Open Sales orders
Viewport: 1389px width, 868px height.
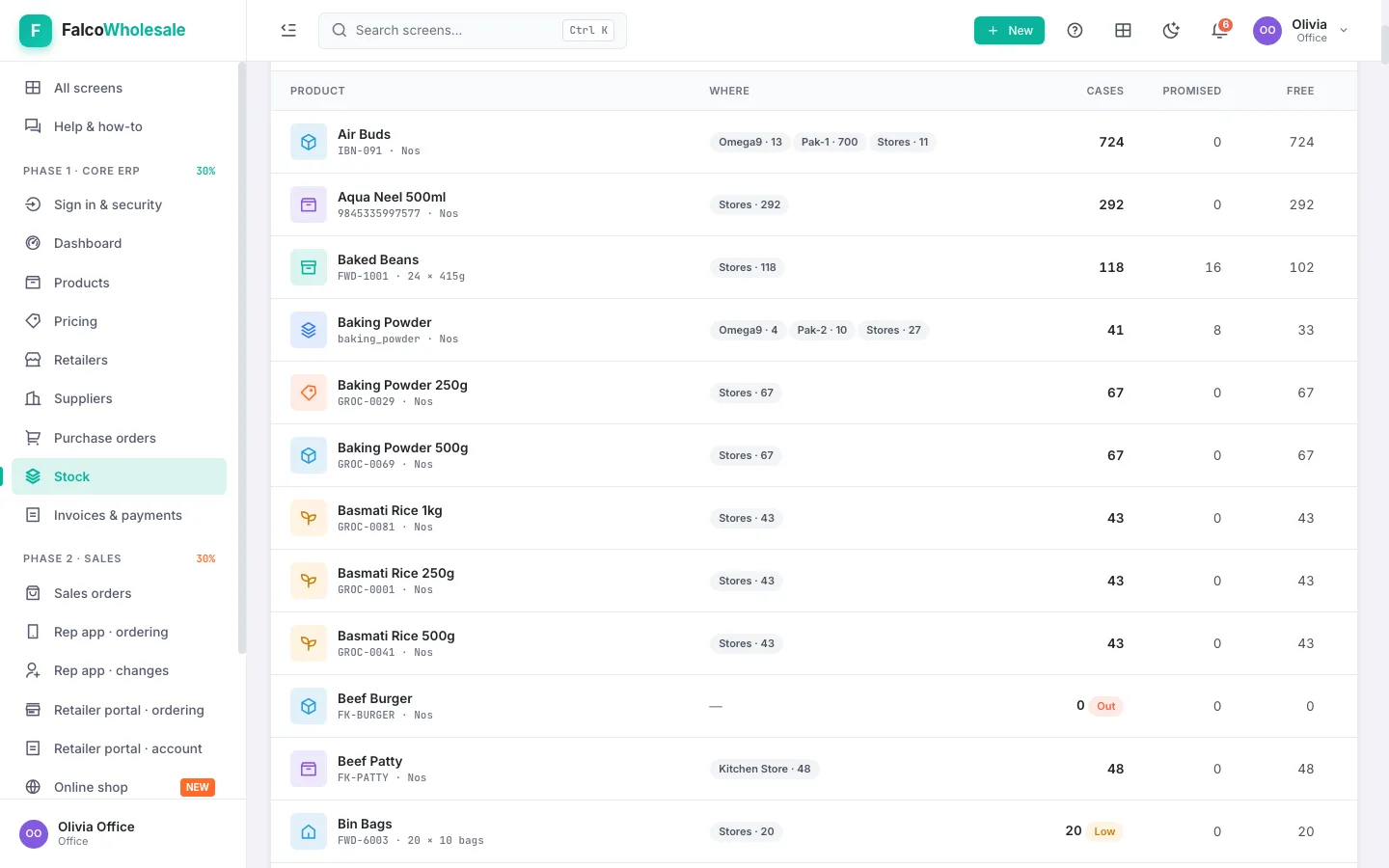[x=120, y=593]
